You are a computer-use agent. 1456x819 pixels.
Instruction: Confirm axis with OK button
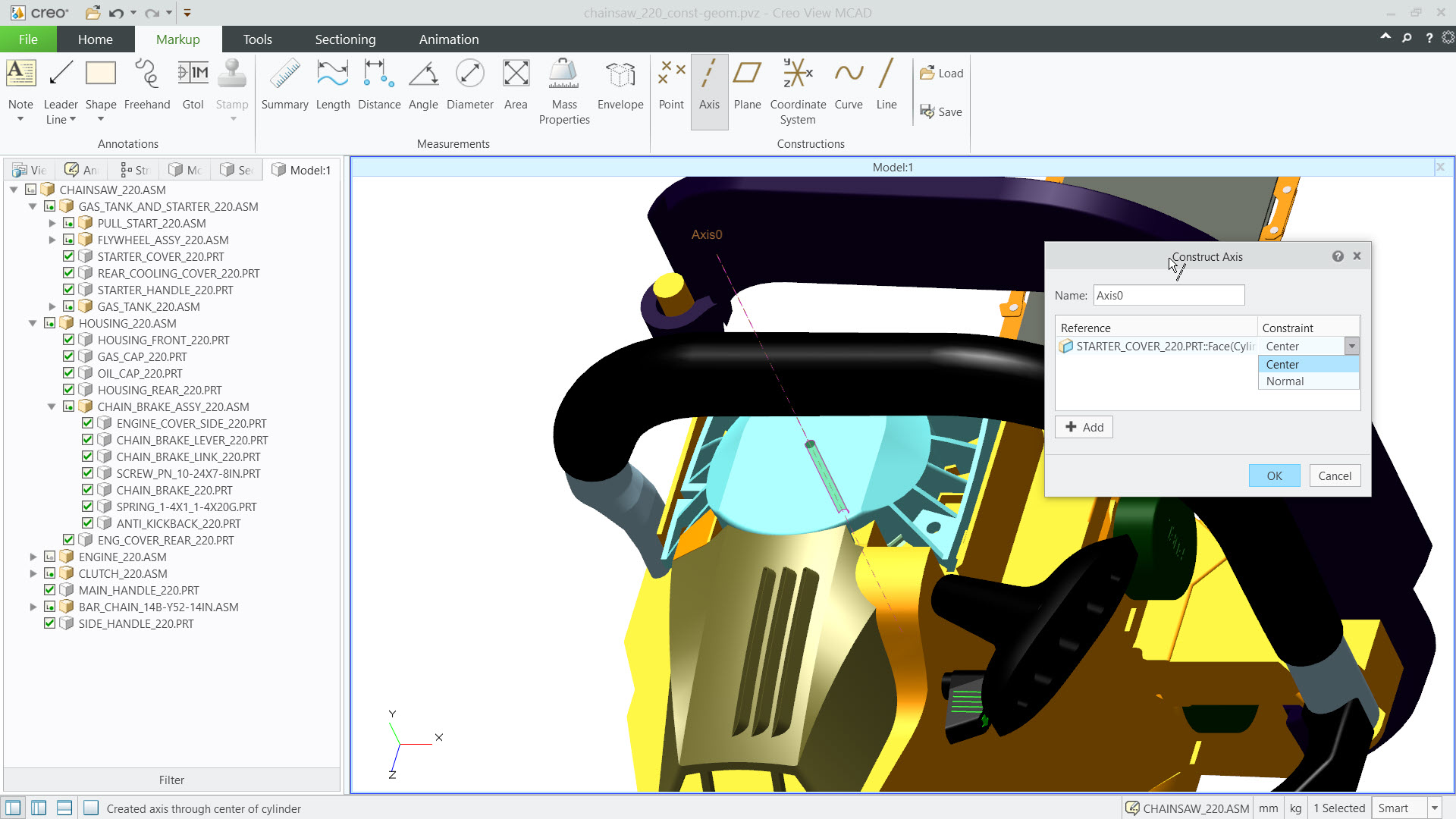click(x=1274, y=475)
